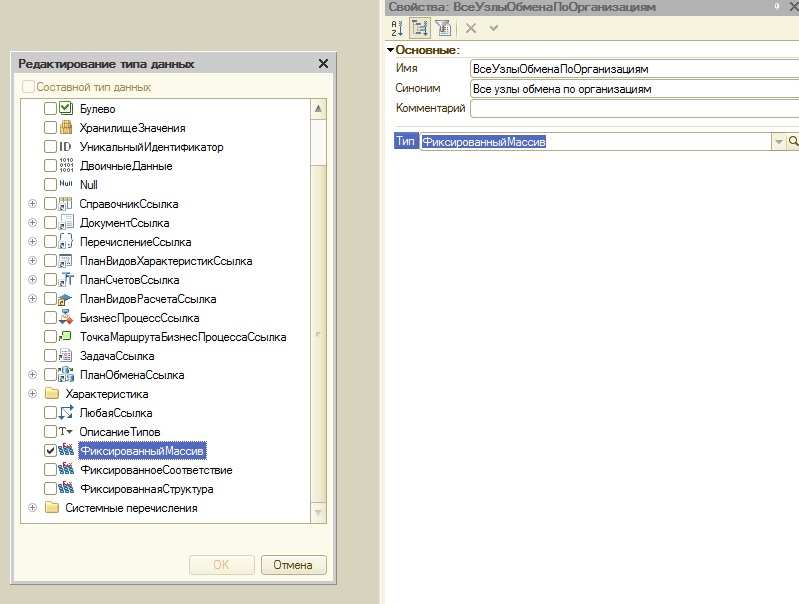Enable Составной тип данных checkbox

click(29, 87)
